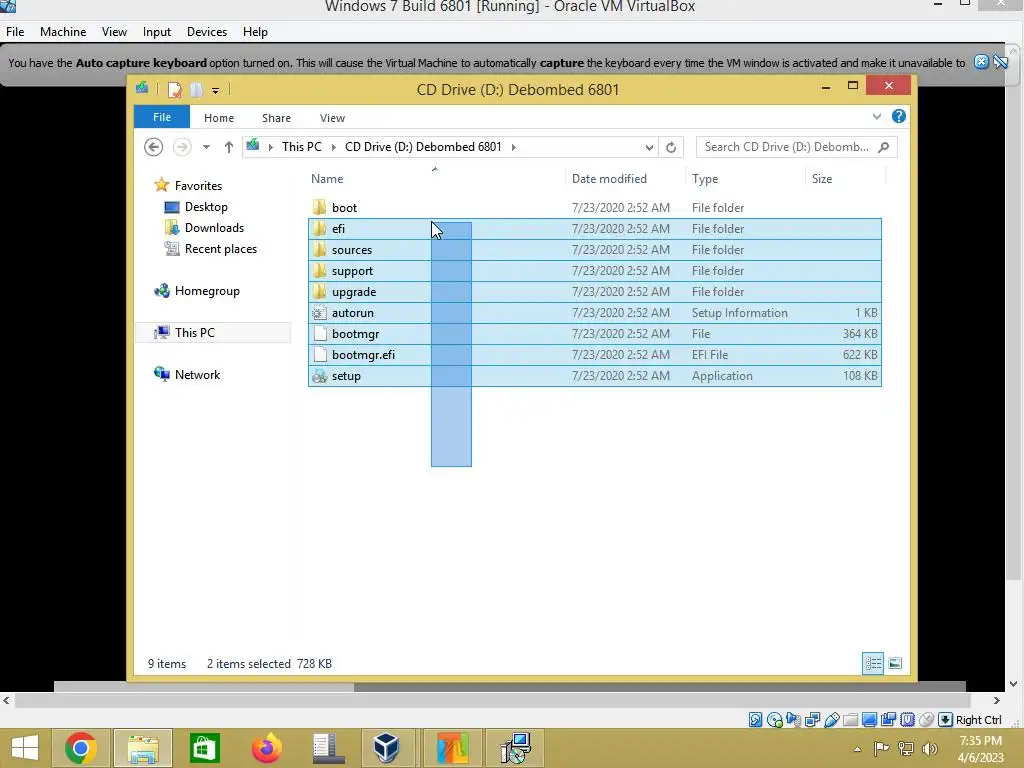Image resolution: width=1024 pixels, height=768 pixels.
Task: Click VirtualBox network indicator icon
Action: point(812,720)
